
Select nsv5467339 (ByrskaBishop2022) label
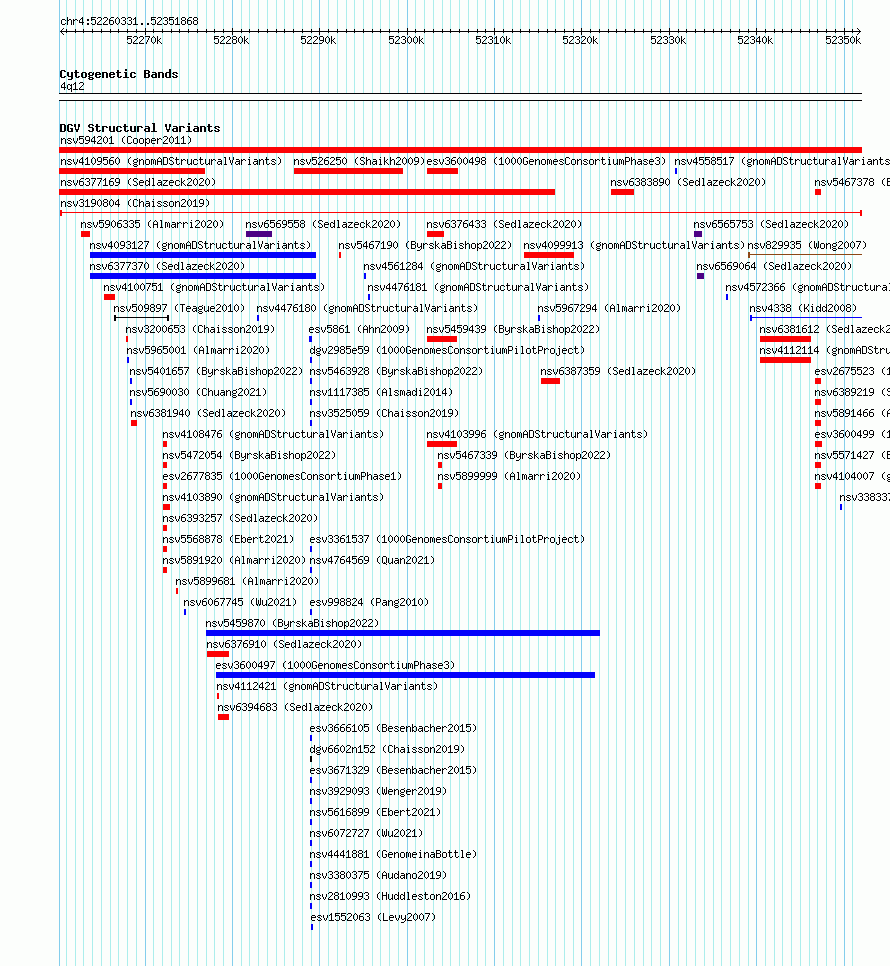524,455
